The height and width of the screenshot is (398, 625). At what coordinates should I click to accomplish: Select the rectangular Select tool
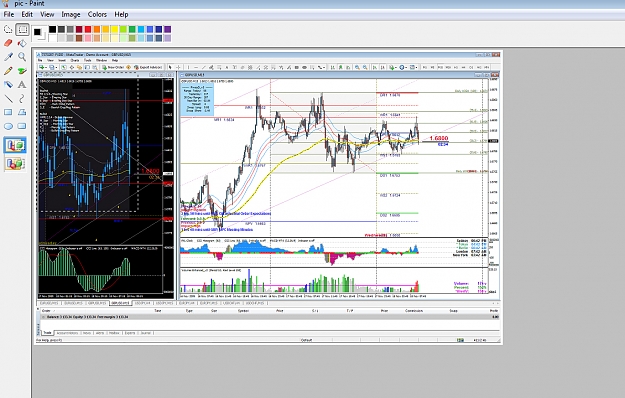22,29
